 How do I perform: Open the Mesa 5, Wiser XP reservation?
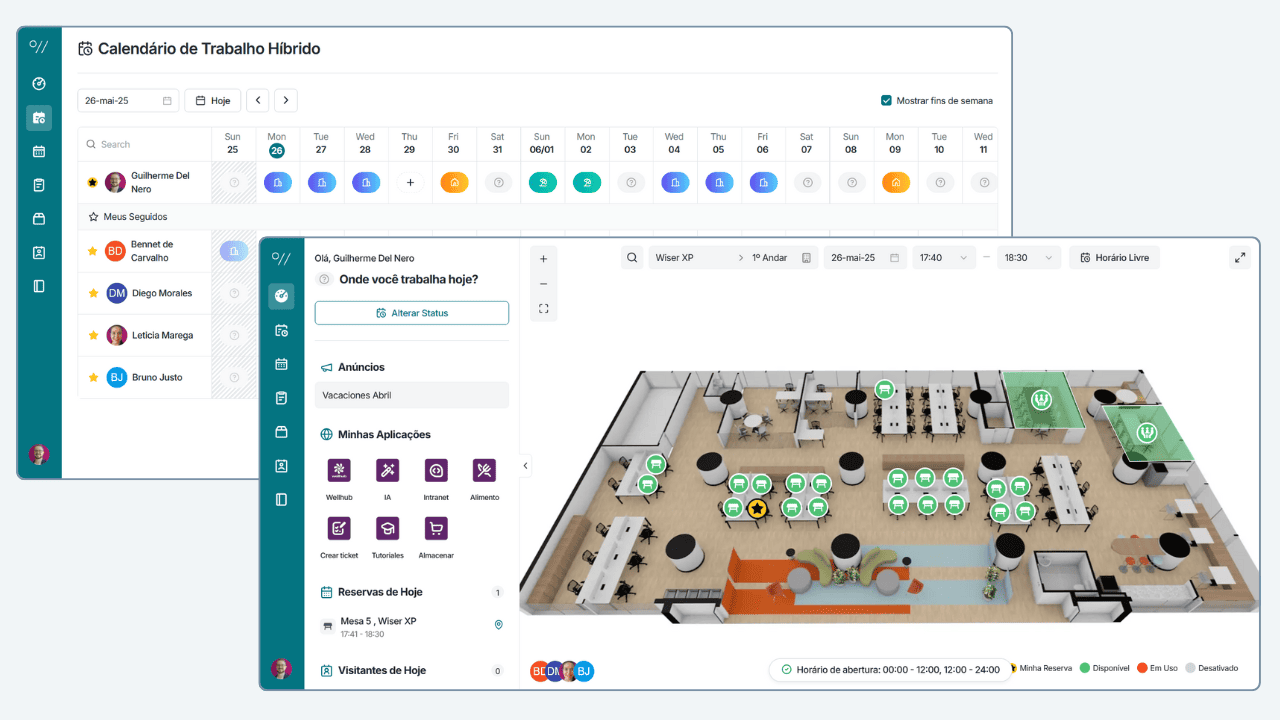click(412, 626)
